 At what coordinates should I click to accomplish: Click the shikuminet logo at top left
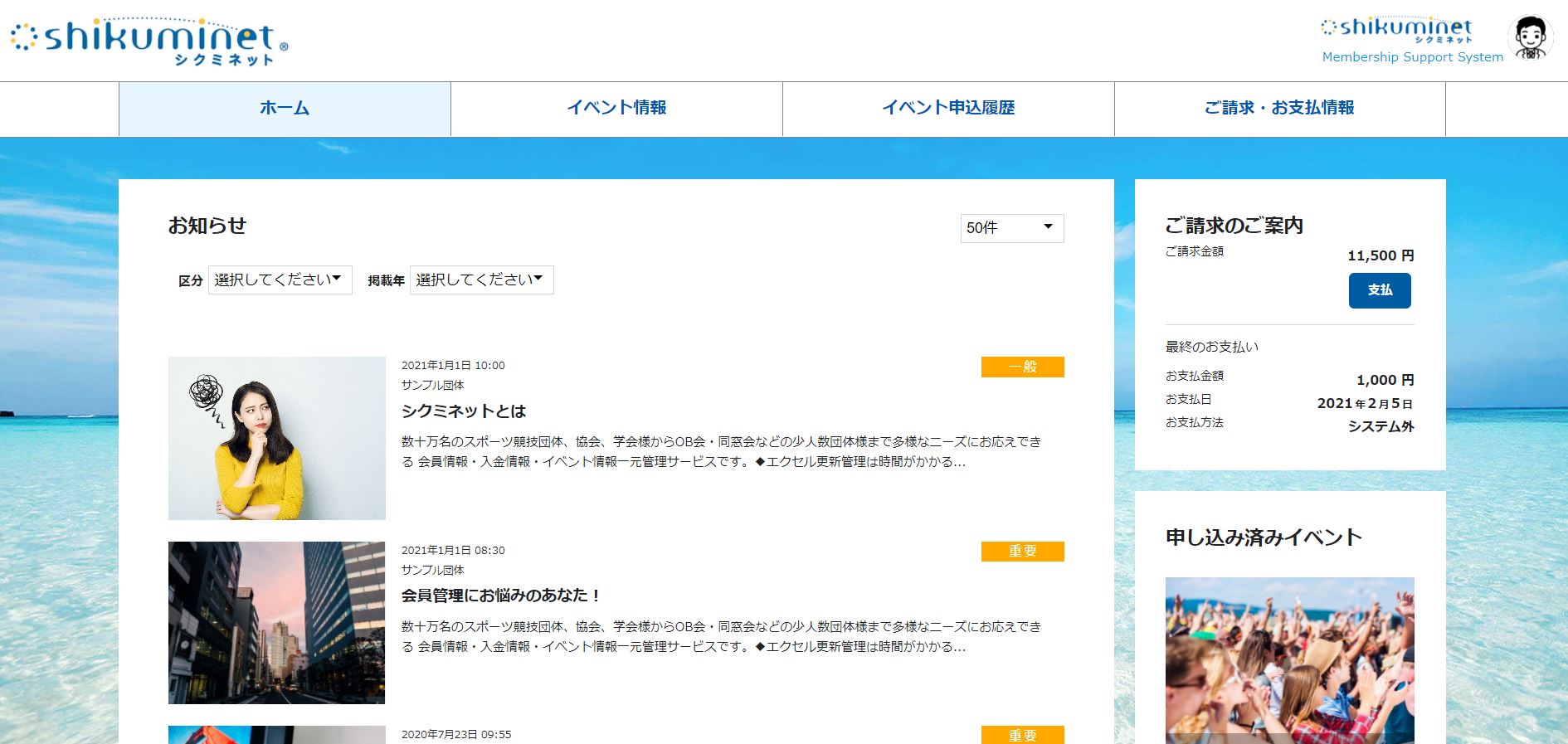click(x=149, y=41)
